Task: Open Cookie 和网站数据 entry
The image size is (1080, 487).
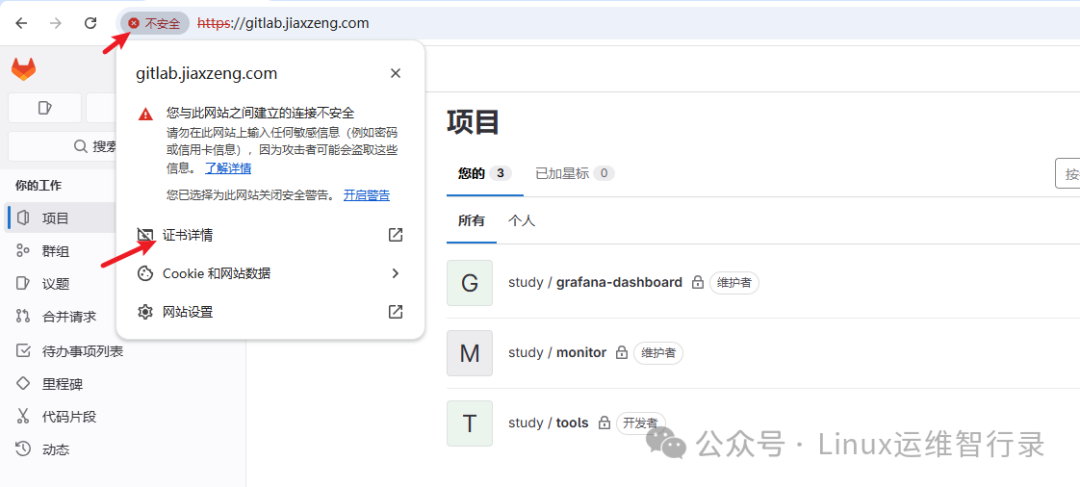Action: click(x=270, y=273)
